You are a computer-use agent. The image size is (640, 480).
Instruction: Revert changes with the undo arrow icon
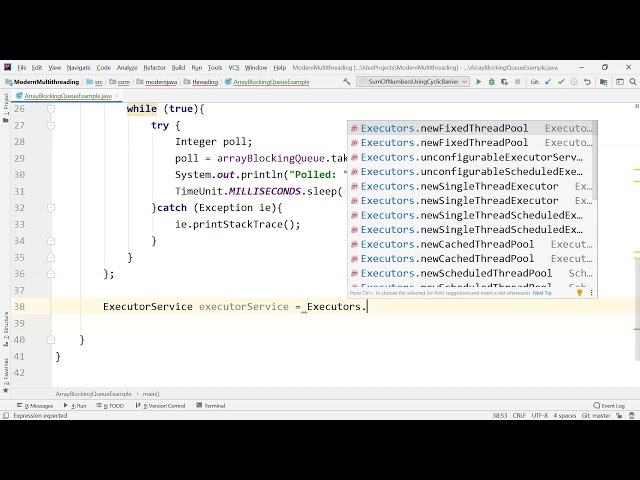point(587,82)
